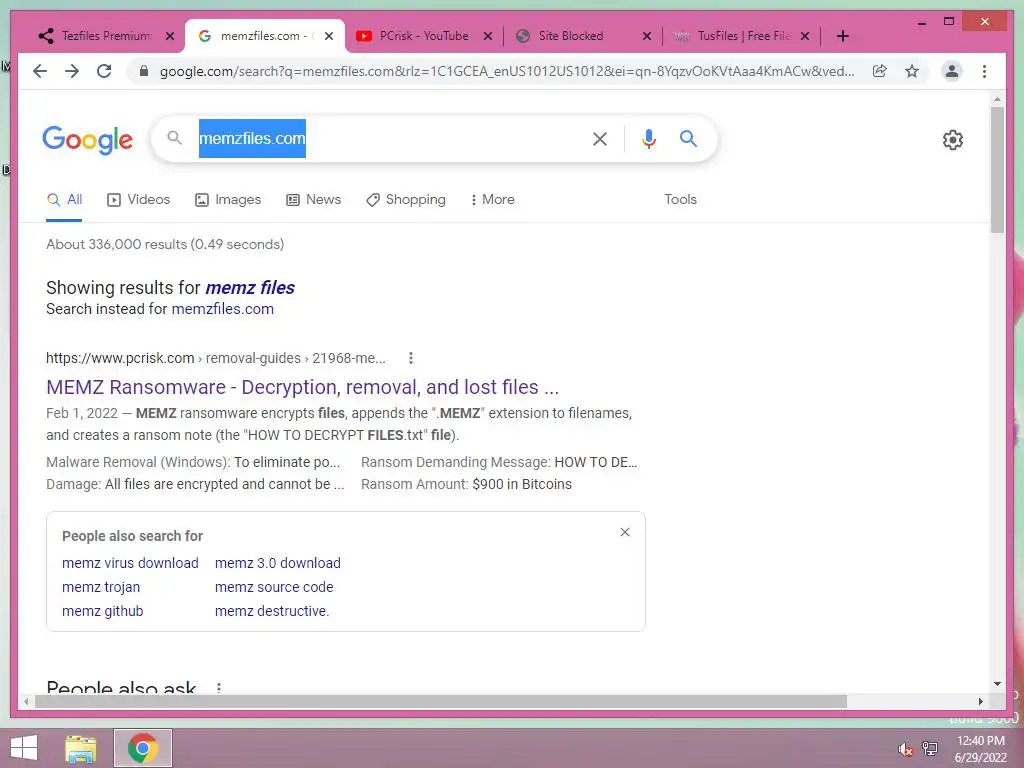Clear the search box with the X
Viewport: 1024px width, 768px height.
coord(600,138)
